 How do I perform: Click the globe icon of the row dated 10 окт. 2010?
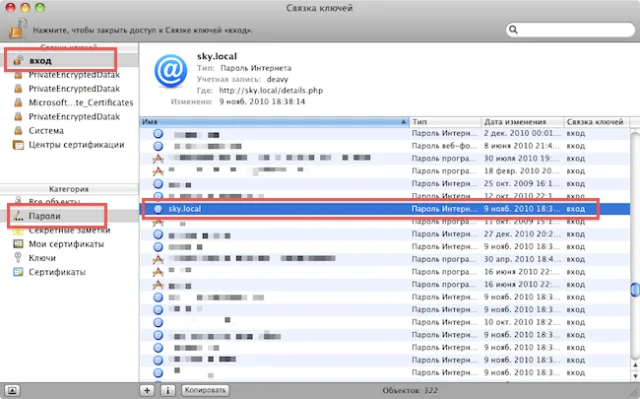(x=158, y=322)
